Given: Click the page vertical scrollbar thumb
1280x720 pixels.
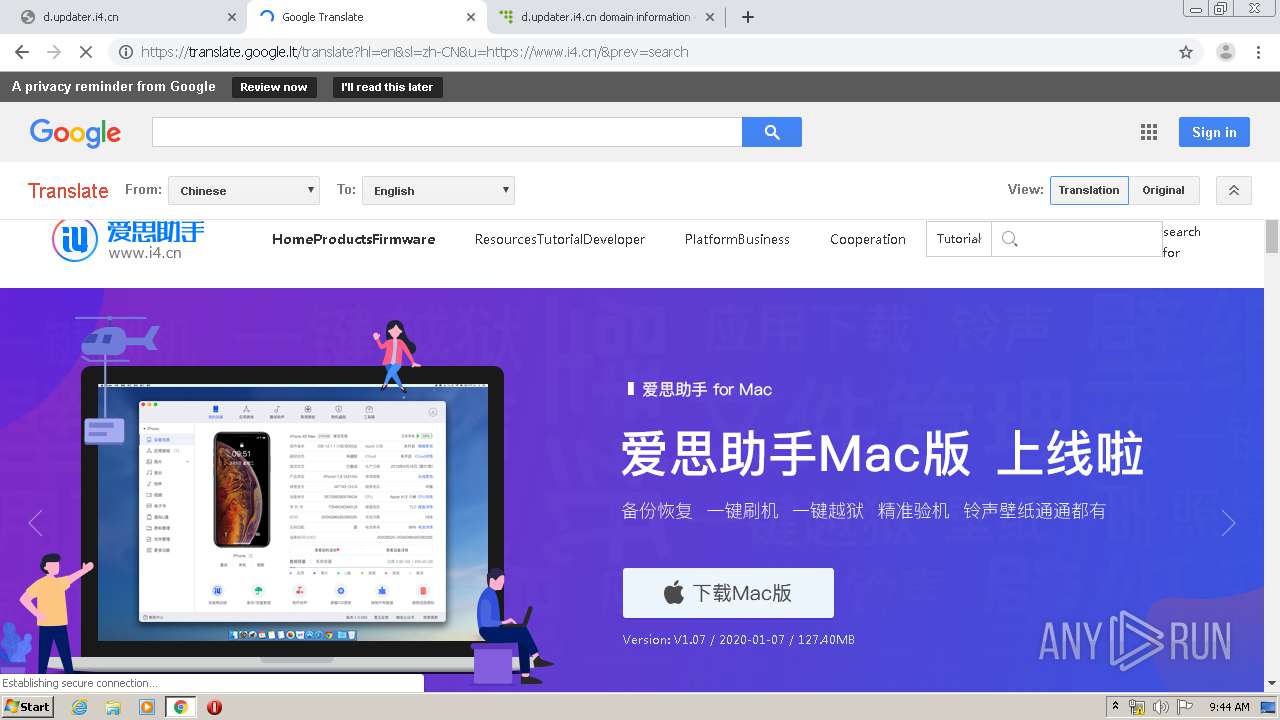Looking at the screenshot, I should pyautogui.click(x=1272, y=236).
